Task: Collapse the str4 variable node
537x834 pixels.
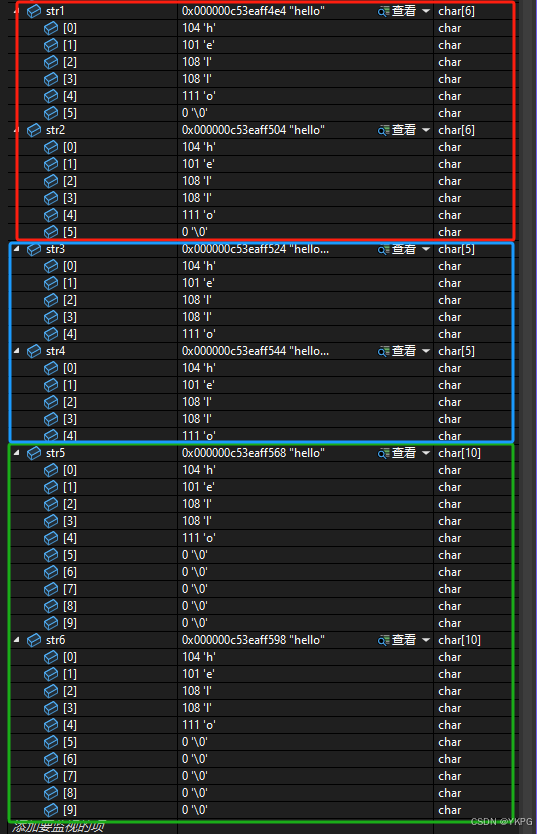Action: [16, 351]
